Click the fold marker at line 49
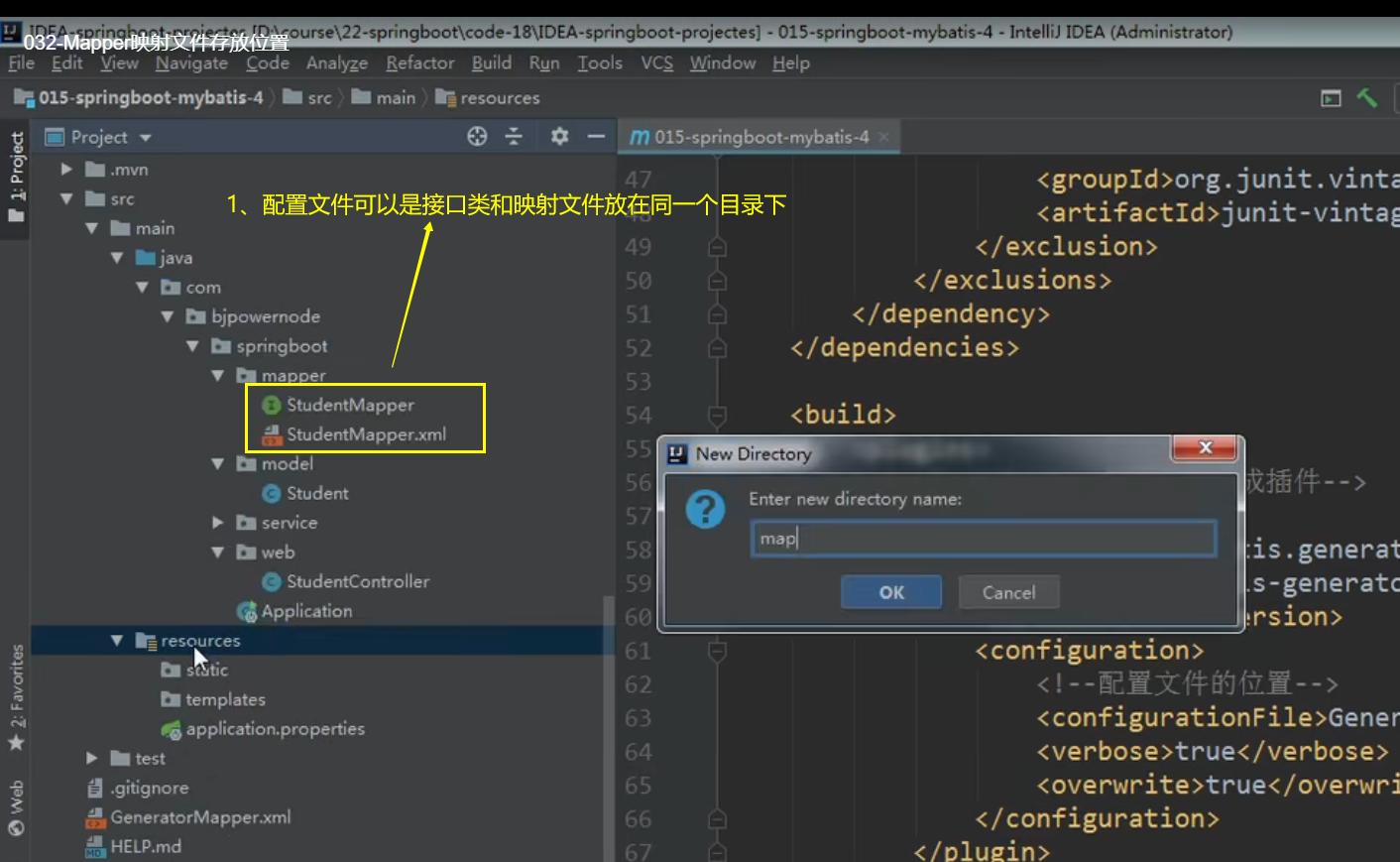Screen dimensions: 1400x862 (718, 247)
